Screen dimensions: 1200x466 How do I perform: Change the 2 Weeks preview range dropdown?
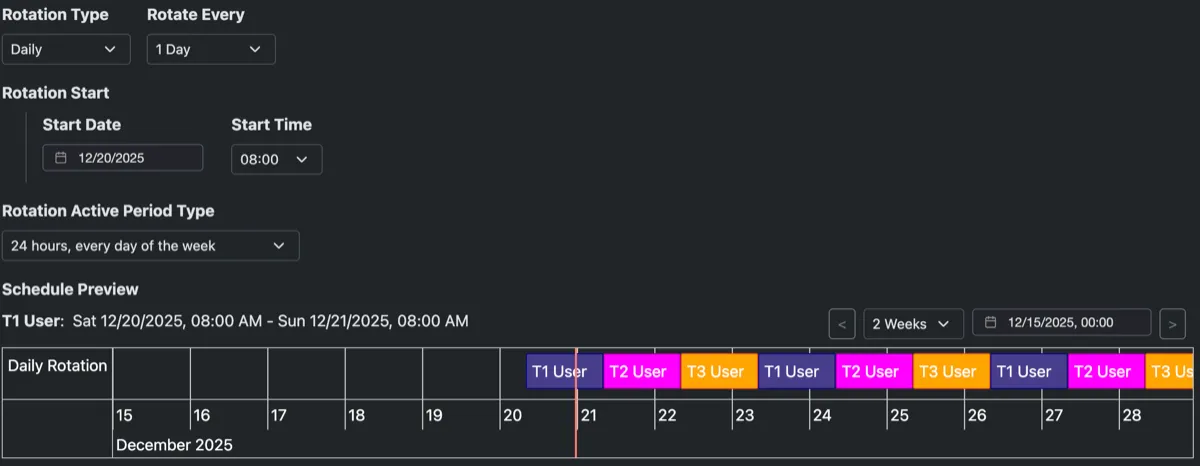[x=913, y=324]
